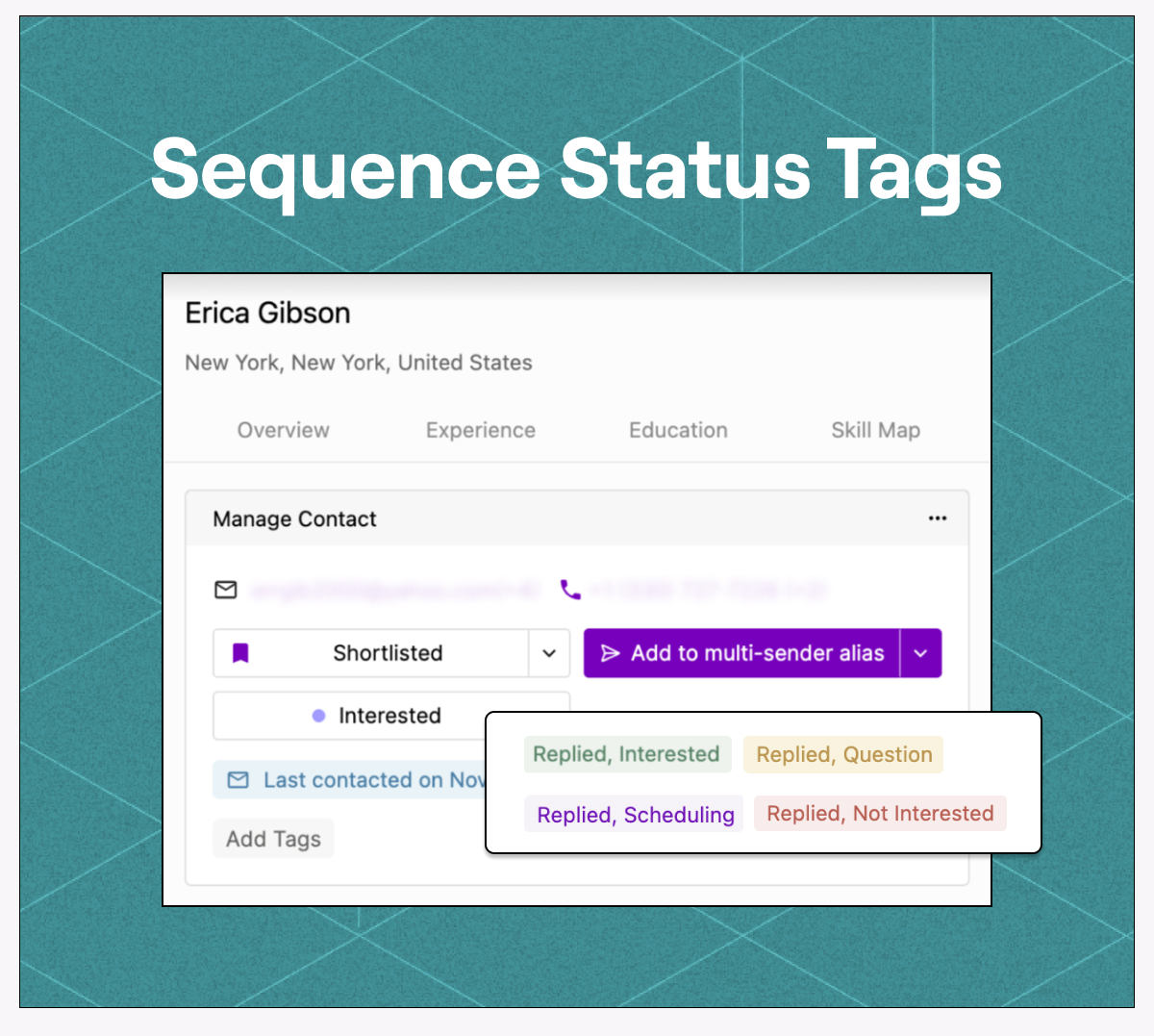This screenshot has width=1154, height=1036.
Task: Choose the yellow Replied, Question tag
Action: [843, 754]
